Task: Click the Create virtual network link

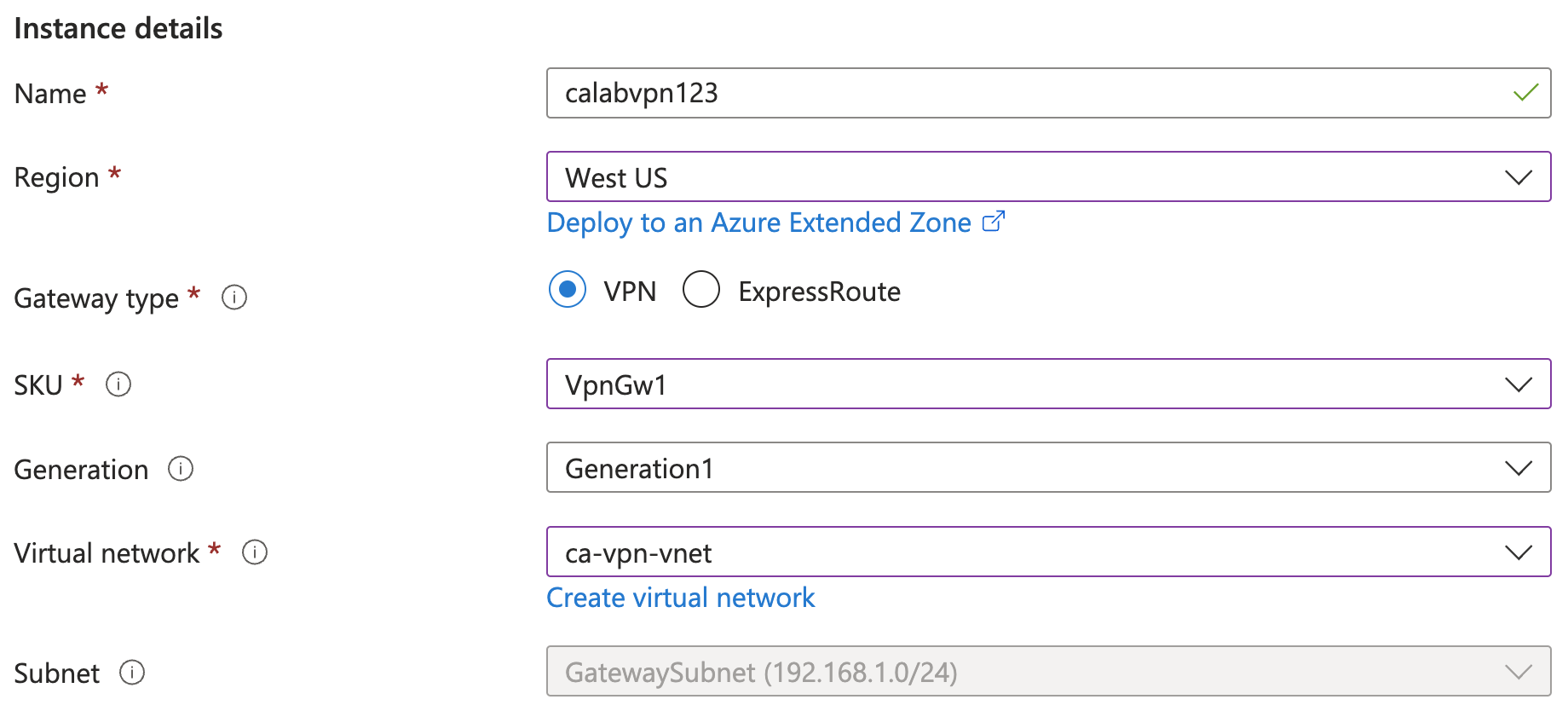Action: click(x=680, y=598)
